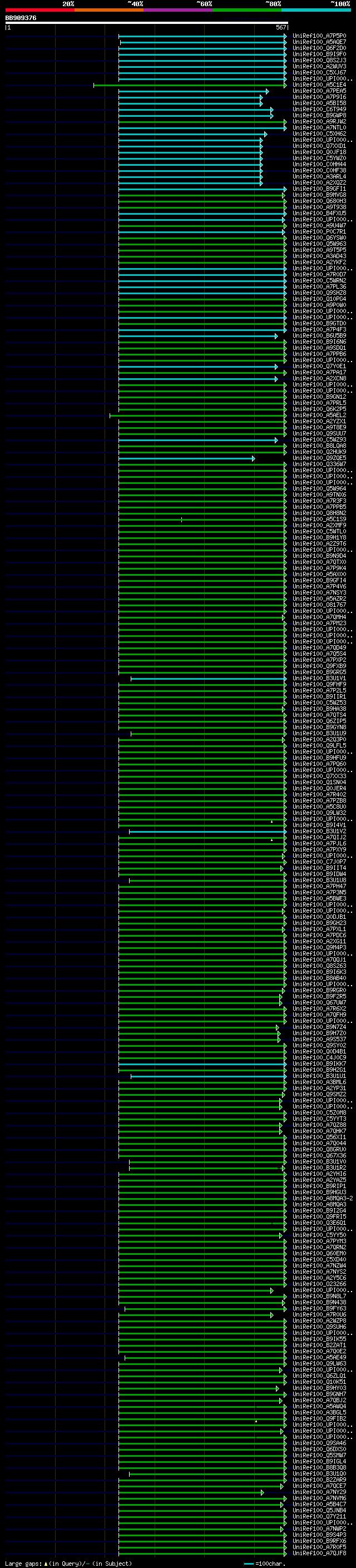Image resolution: width=356 pixels, height=1568 pixels.
Task: Select the UniRef100_C6T949 label
Action: pyautogui.click(x=319, y=110)
